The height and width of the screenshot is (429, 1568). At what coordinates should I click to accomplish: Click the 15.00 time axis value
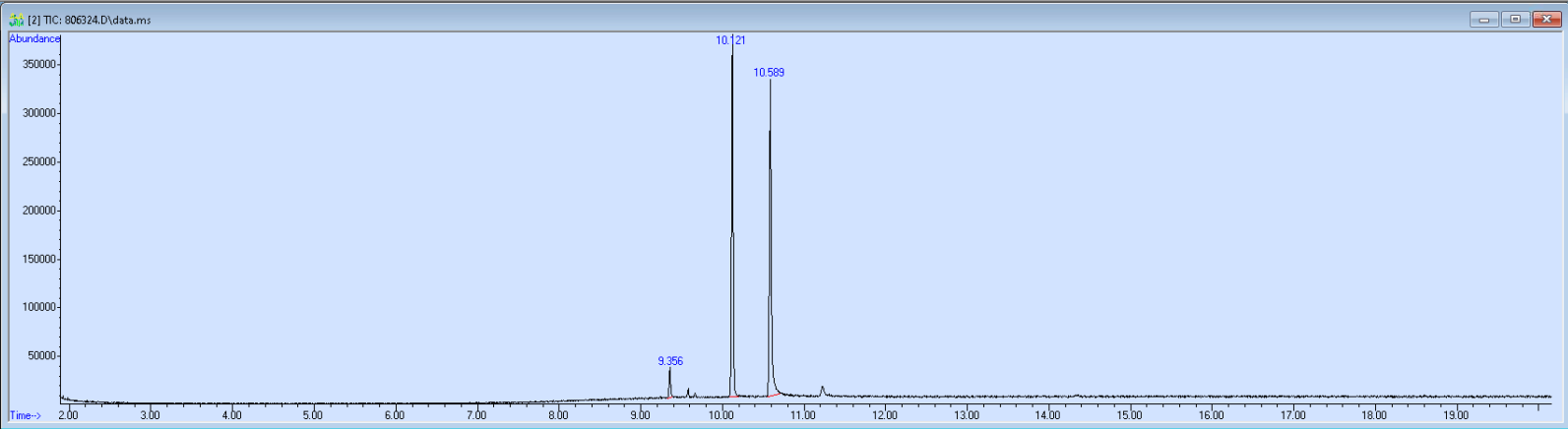1130,415
